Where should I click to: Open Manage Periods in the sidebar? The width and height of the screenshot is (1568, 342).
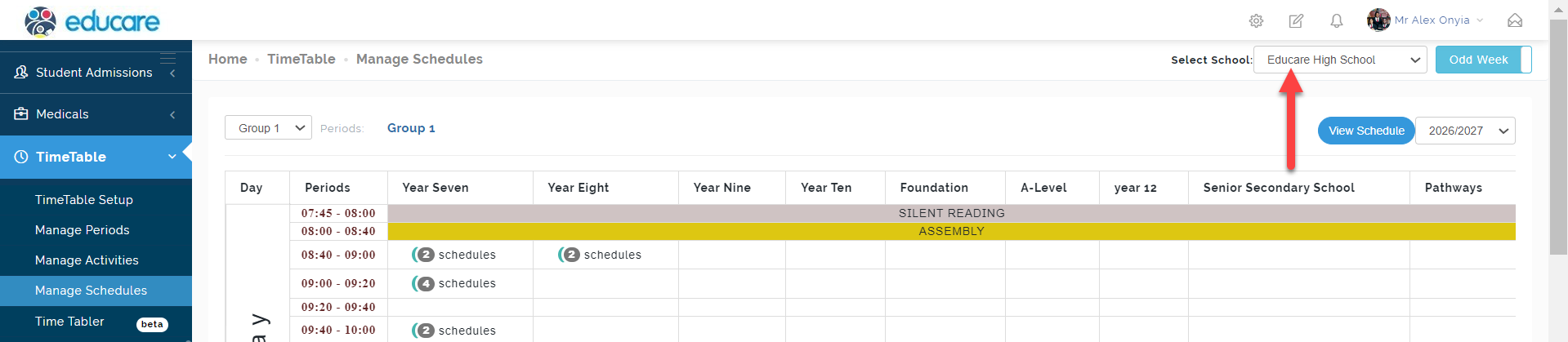pyautogui.click(x=83, y=230)
